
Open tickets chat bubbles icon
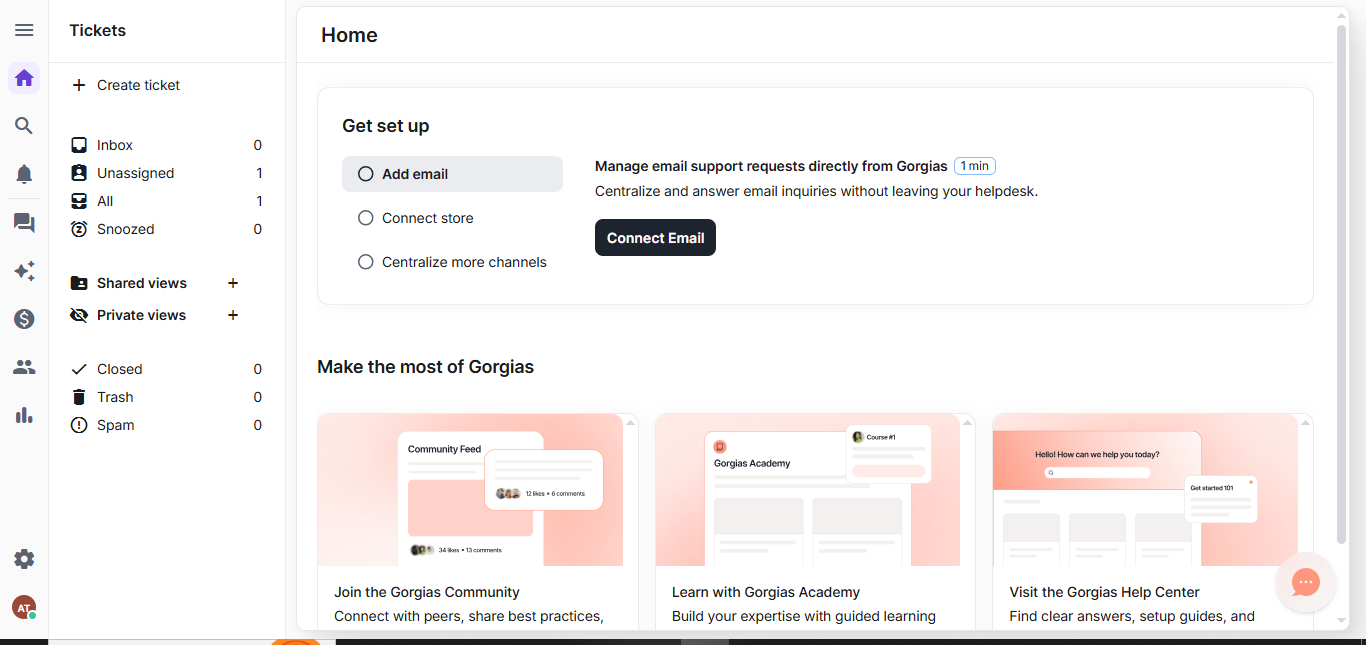tap(24, 223)
